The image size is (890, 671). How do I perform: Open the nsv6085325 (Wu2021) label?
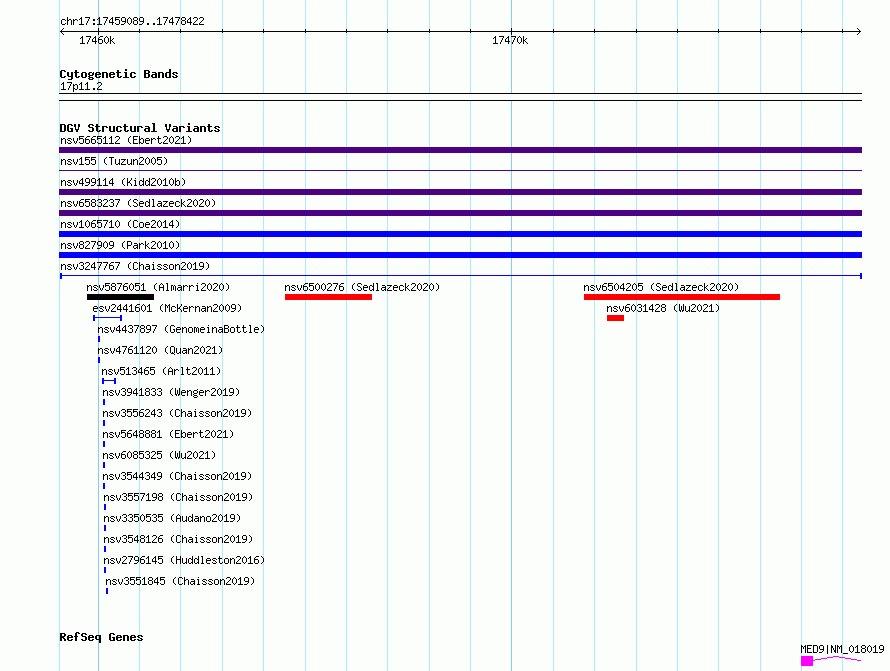159,455
